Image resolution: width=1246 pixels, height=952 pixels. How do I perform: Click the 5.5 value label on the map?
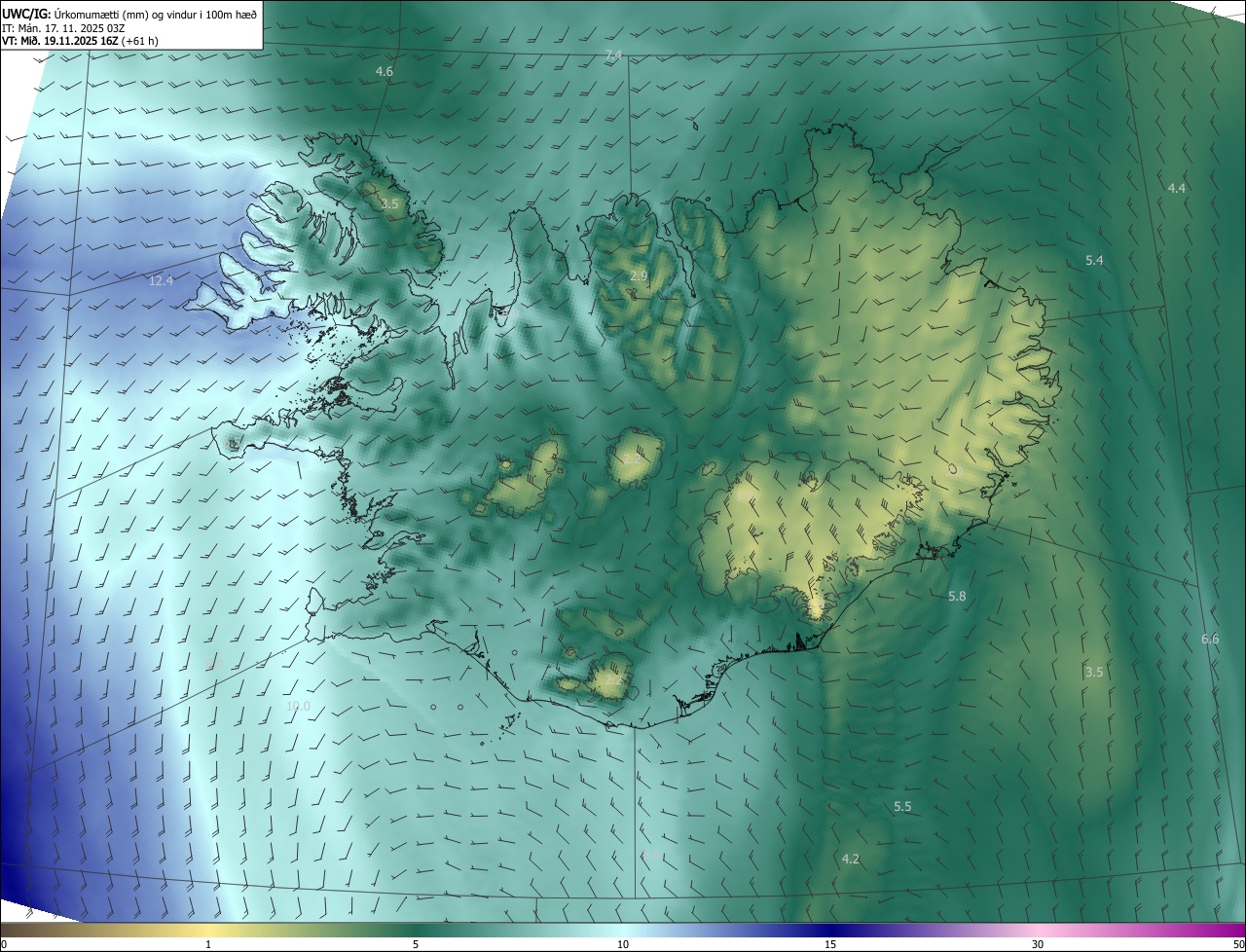902,807
